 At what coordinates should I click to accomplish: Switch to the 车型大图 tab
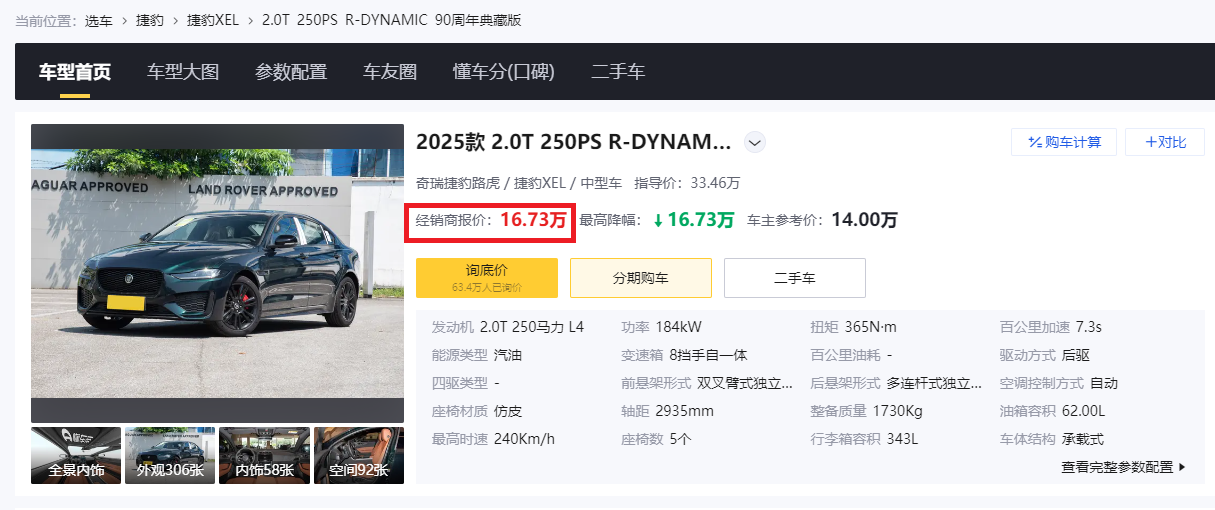183,72
